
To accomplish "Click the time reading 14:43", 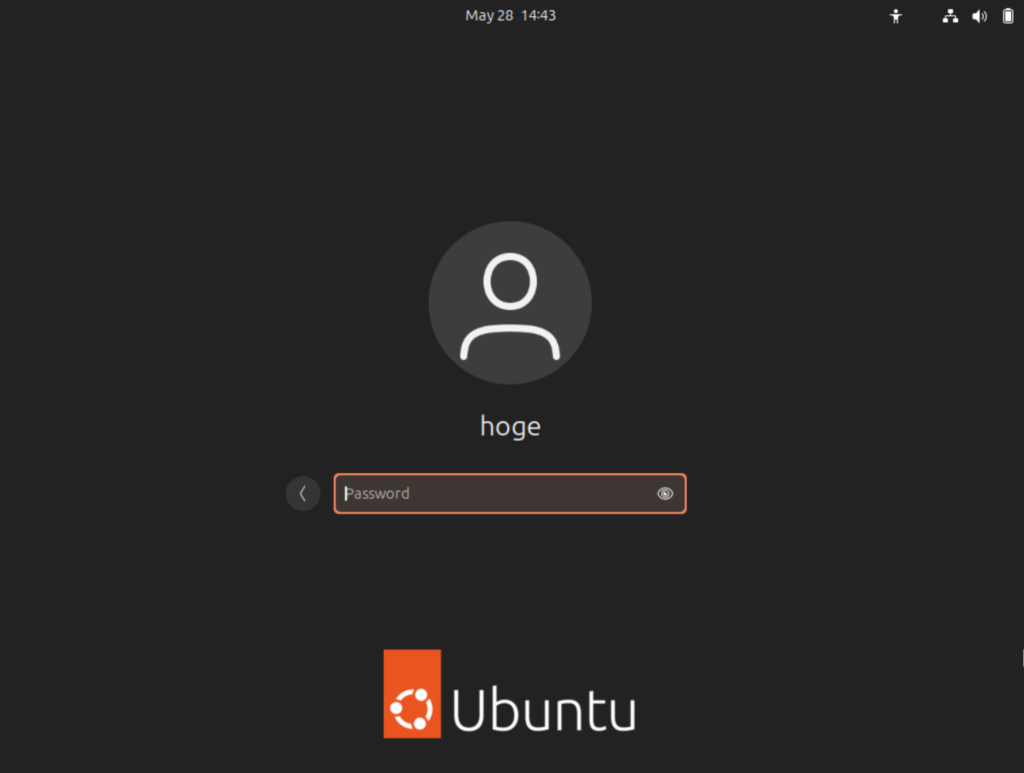I will [538, 16].
